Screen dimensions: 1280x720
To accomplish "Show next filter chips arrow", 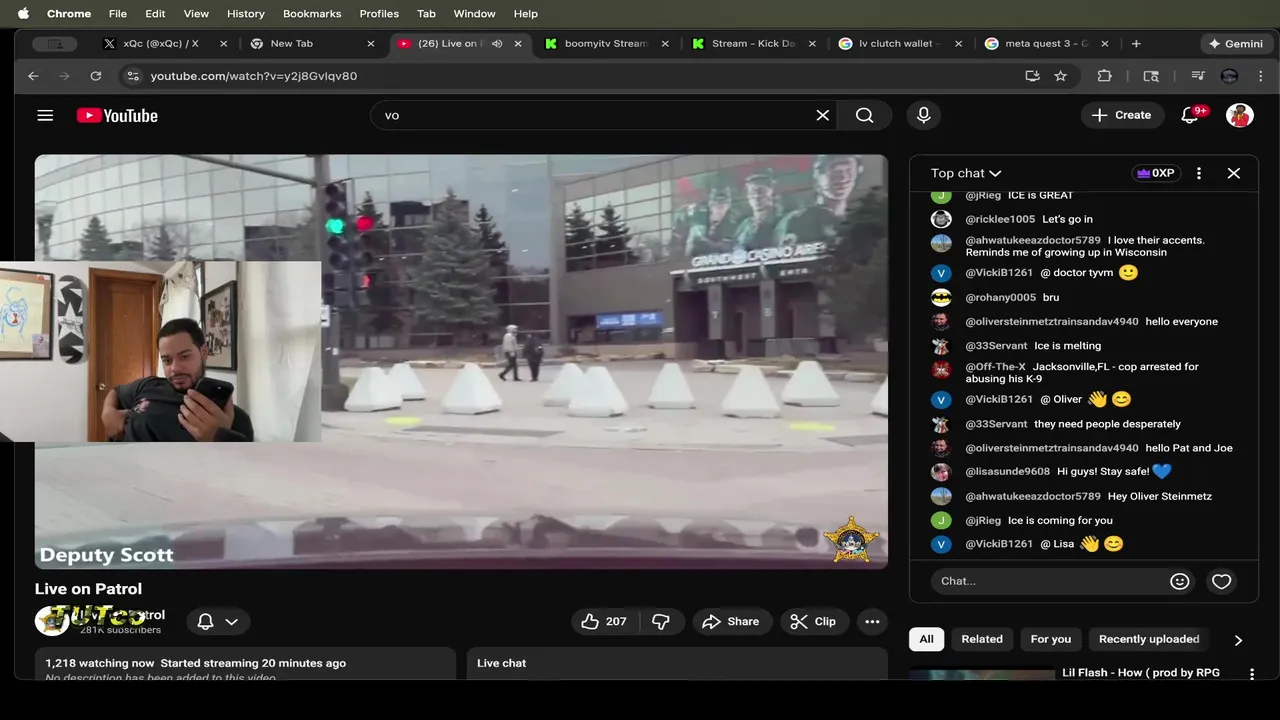I will 1238,640.
